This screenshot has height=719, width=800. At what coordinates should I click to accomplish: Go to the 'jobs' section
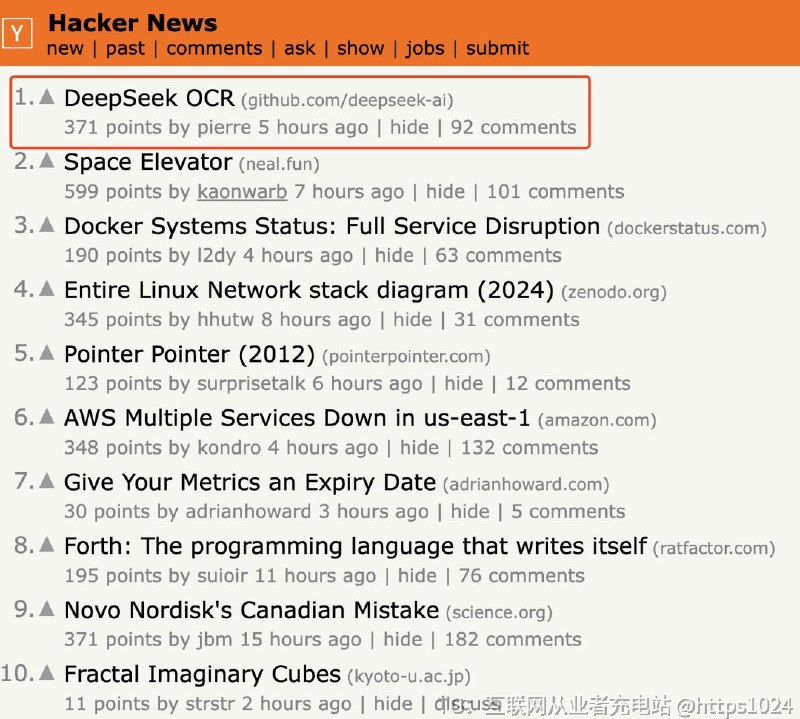click(x=425, y=48)
